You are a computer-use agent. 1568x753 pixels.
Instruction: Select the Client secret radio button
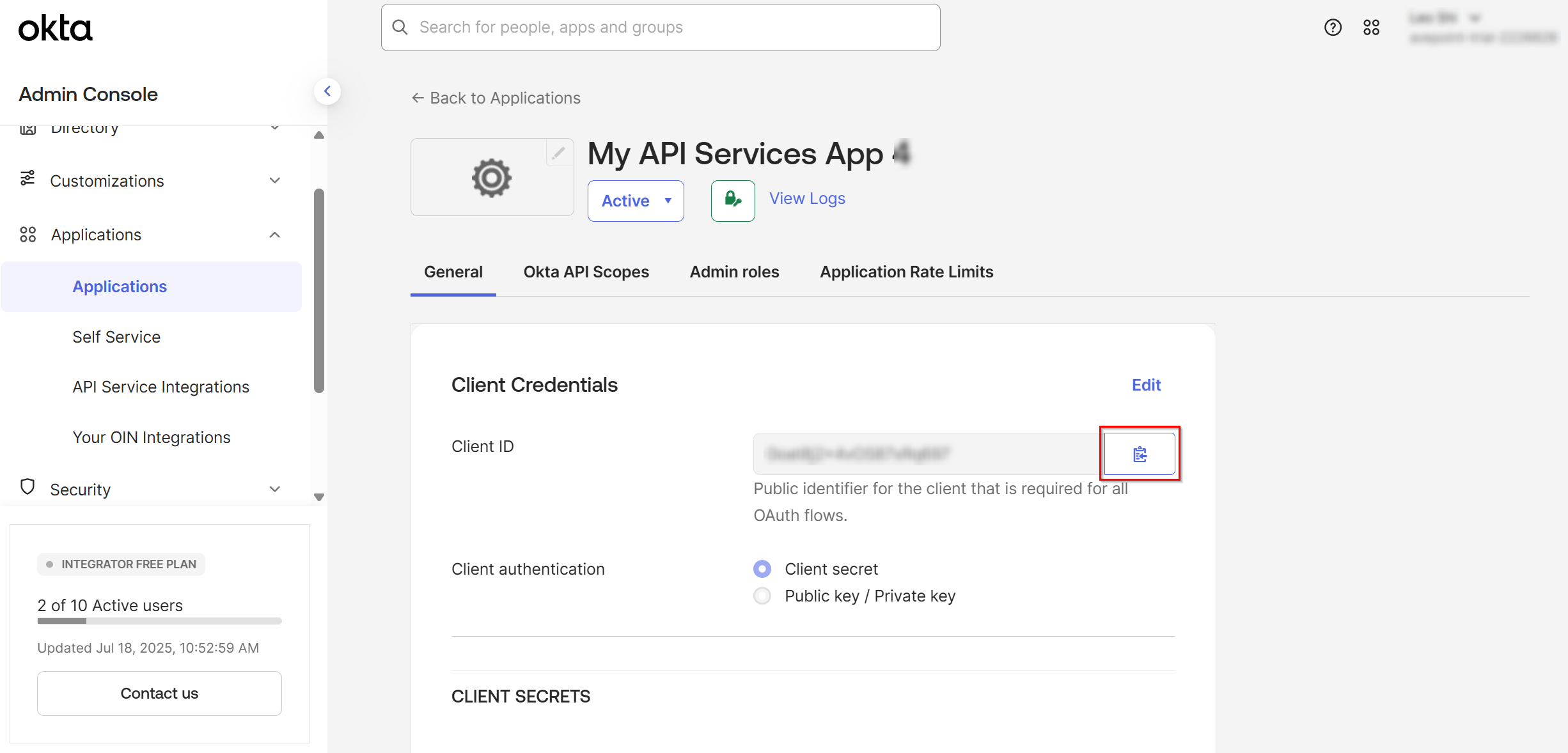click(762, 569)
